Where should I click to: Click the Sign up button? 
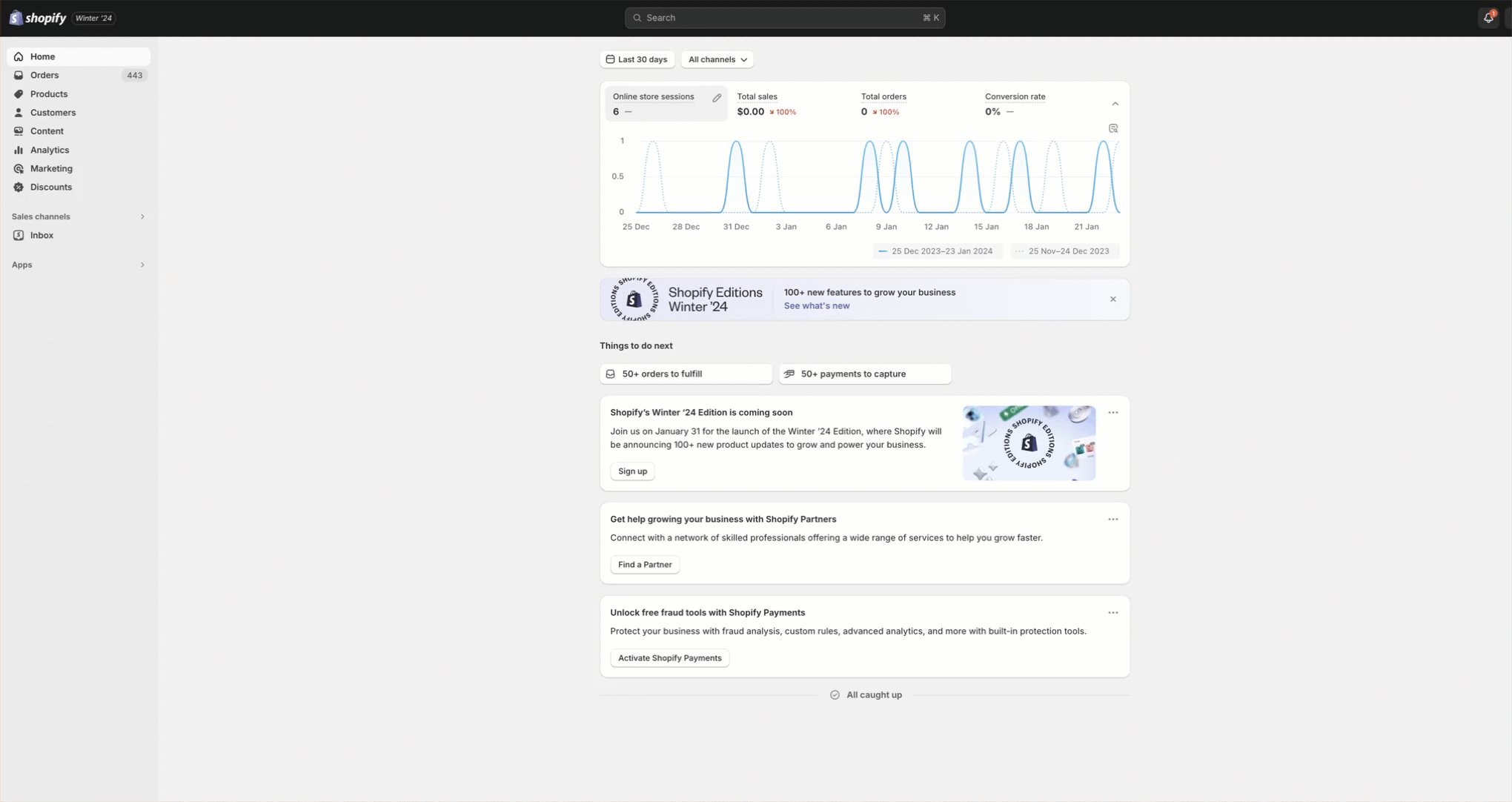click(x=632, y=471)
